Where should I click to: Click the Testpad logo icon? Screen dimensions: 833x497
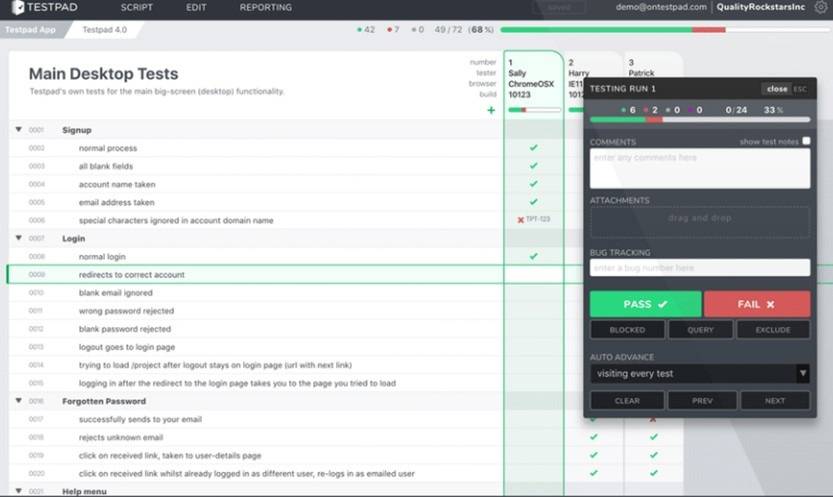(18, 7)
